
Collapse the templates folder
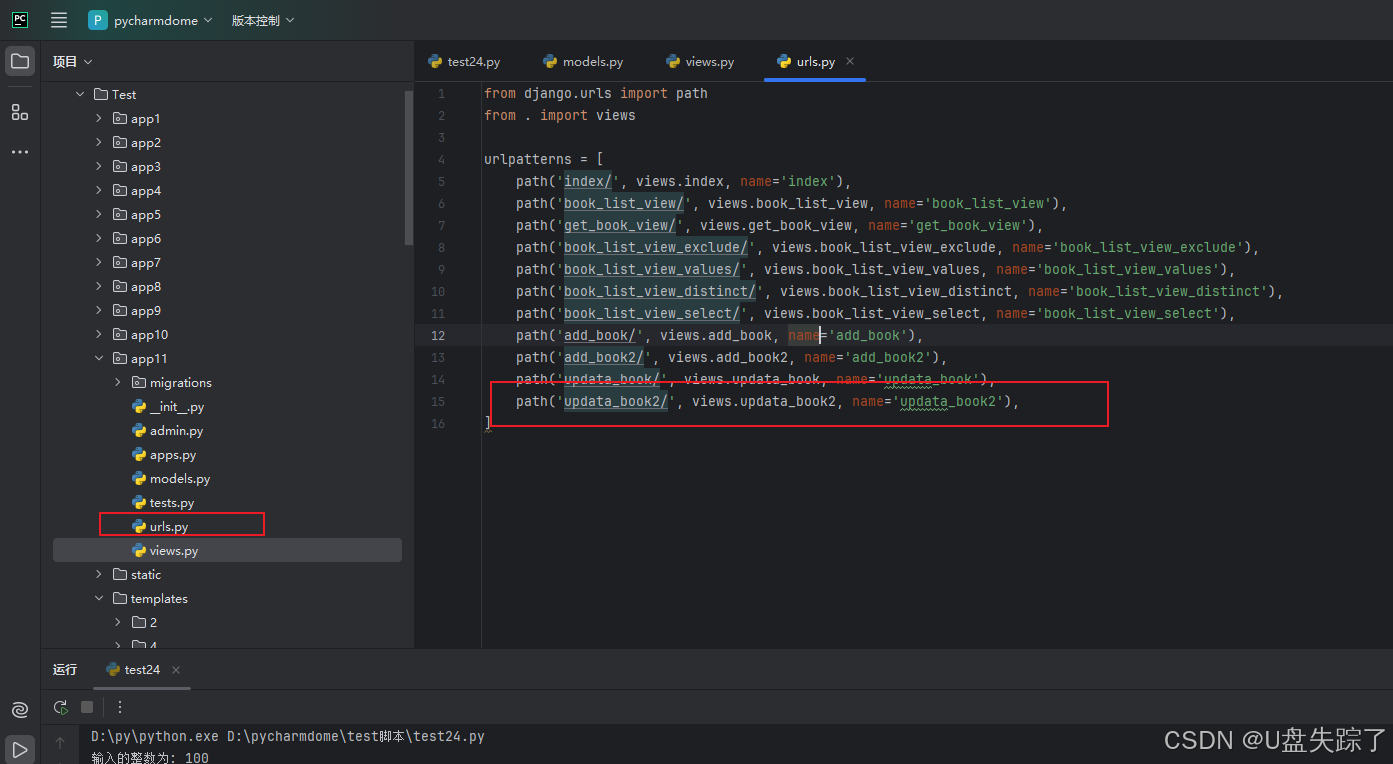click(x=98, y=598)
